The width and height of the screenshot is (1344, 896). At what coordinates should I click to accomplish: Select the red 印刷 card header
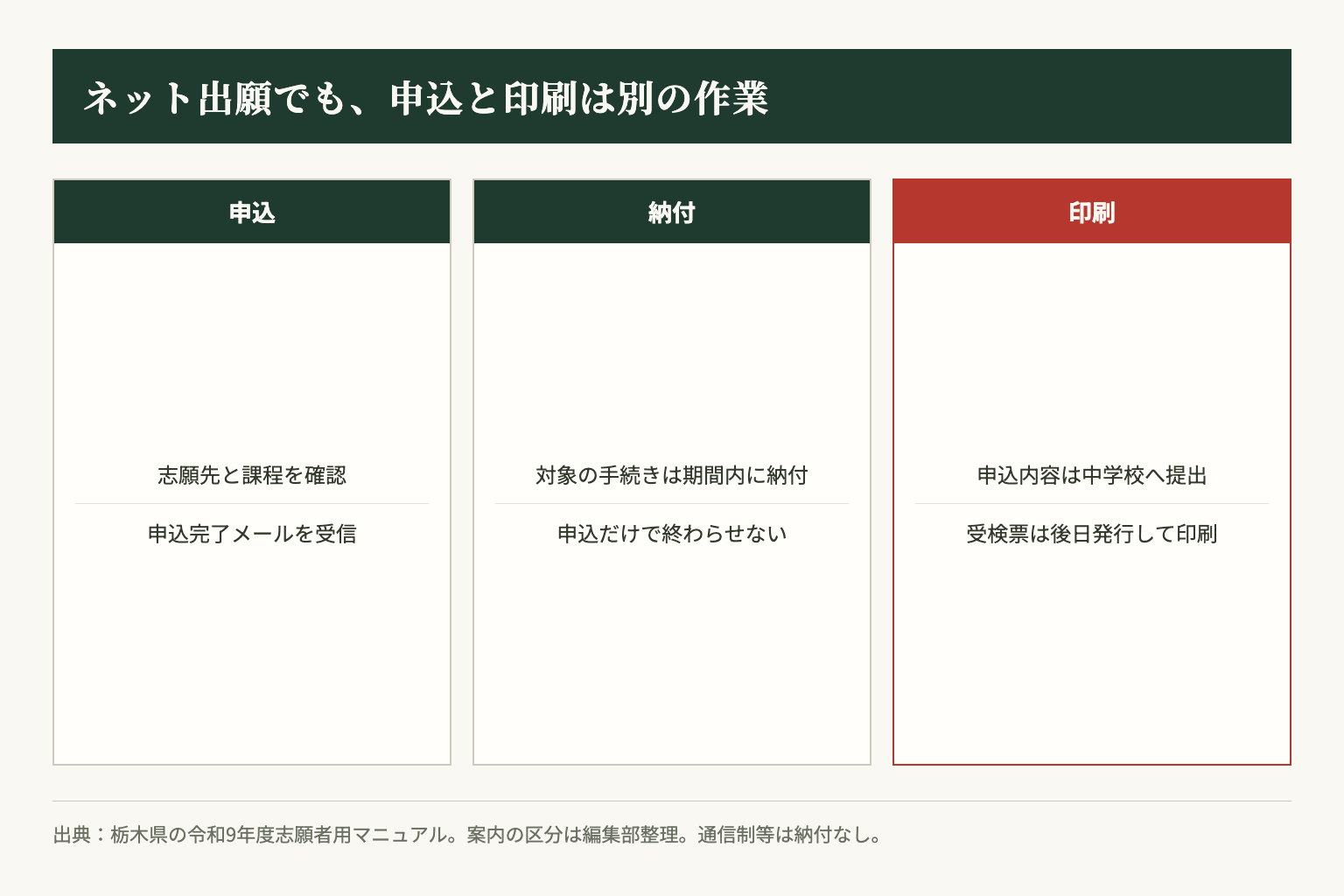1092,212
